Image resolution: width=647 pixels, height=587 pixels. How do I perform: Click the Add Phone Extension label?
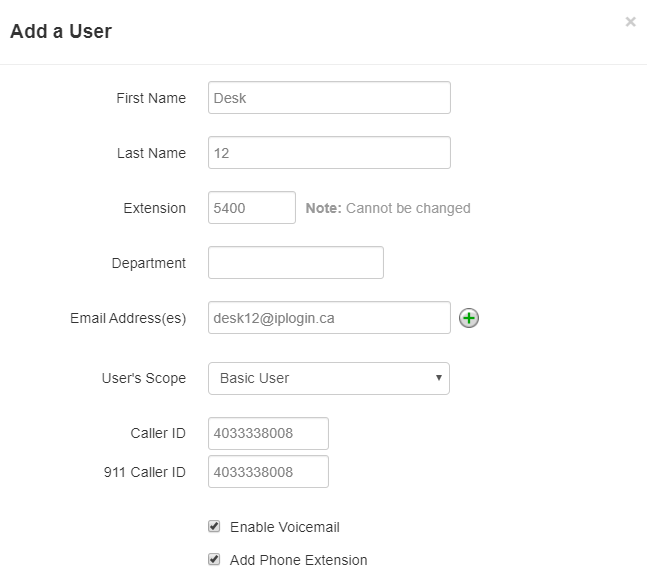point(298,560)
